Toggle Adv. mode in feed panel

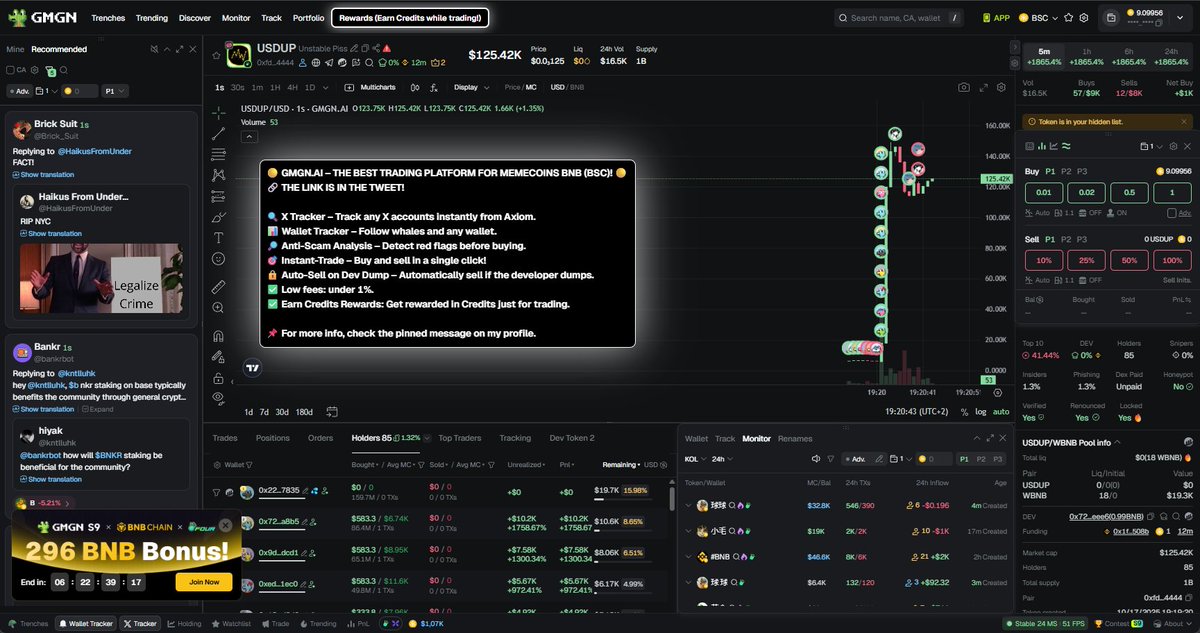(x=18, y=91)
